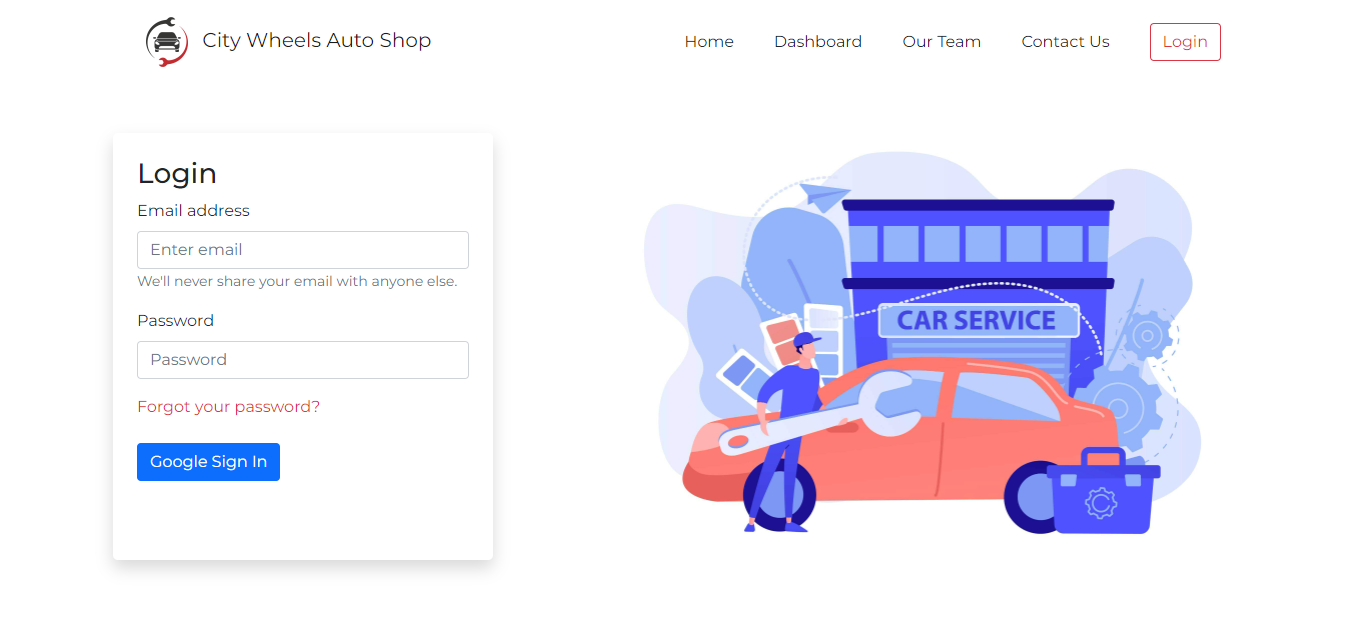
Task: Click City Wheels Auto Shop brand text
Action: tap(317, 41)
